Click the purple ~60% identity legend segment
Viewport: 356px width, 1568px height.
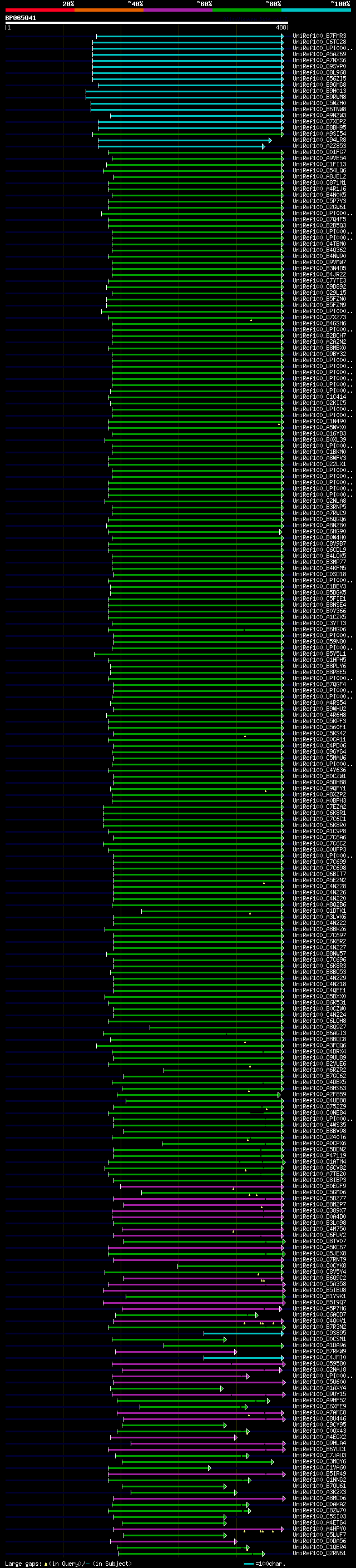179,10
